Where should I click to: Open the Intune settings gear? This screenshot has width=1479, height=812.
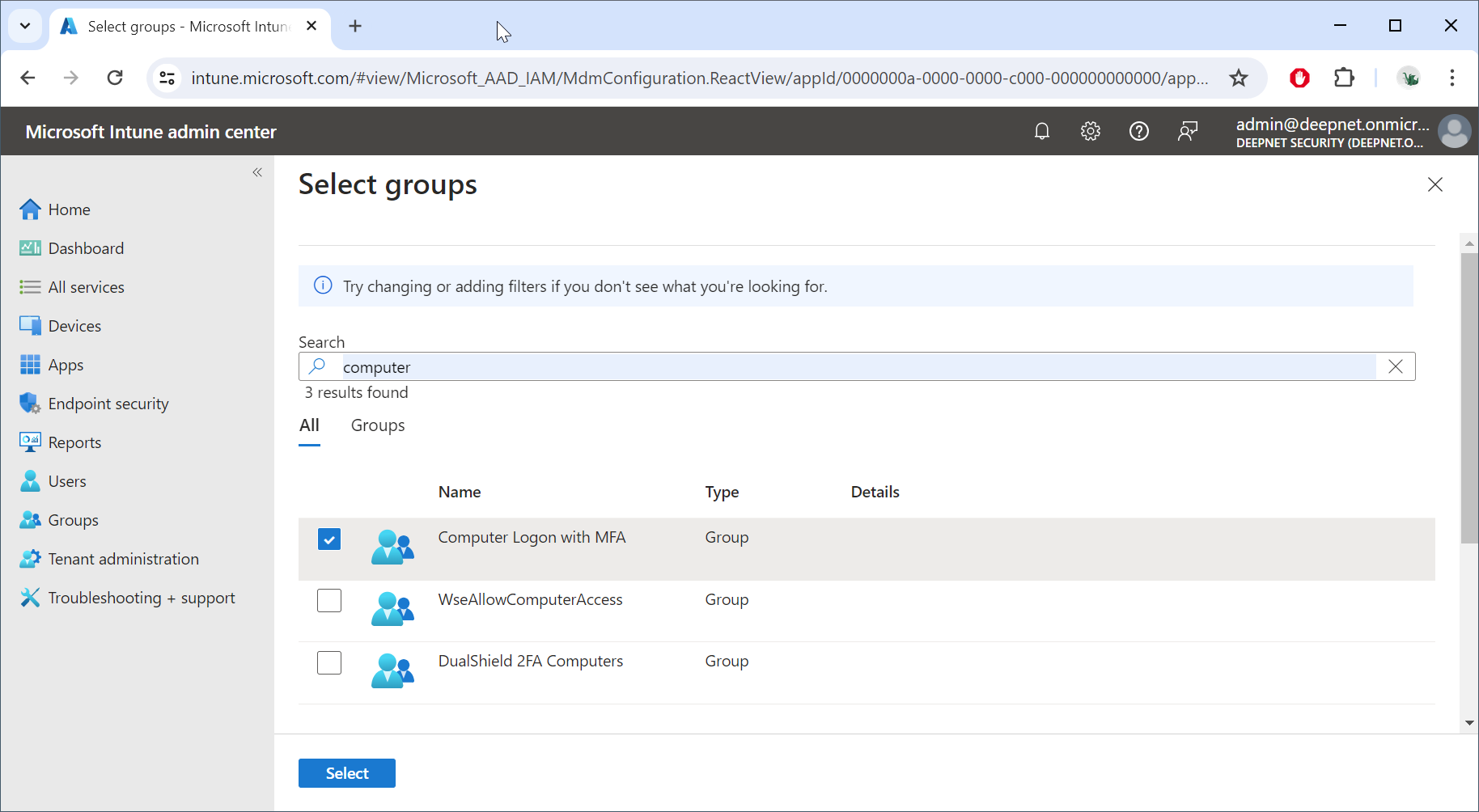[x=1091, y=131]
